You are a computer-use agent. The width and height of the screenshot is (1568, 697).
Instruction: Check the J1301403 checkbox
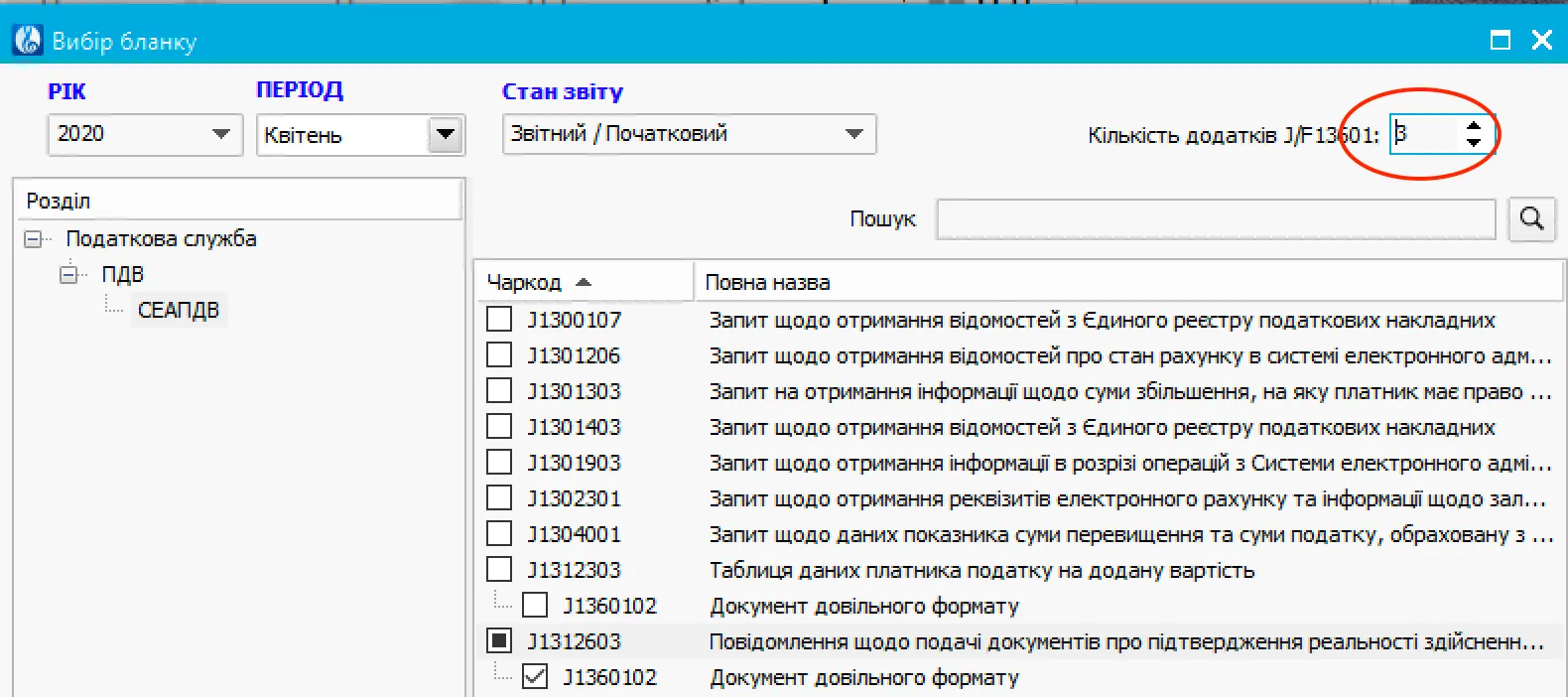(x=499, y=427)
